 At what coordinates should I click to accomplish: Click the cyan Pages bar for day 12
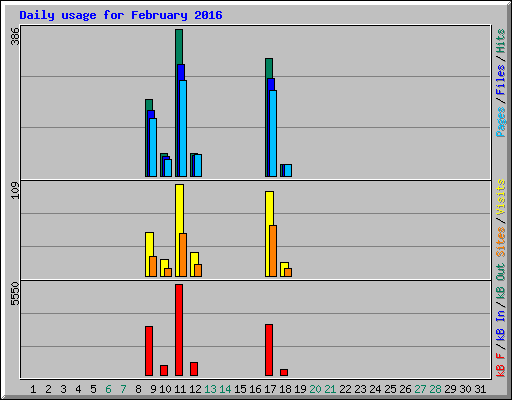(198, 165)
